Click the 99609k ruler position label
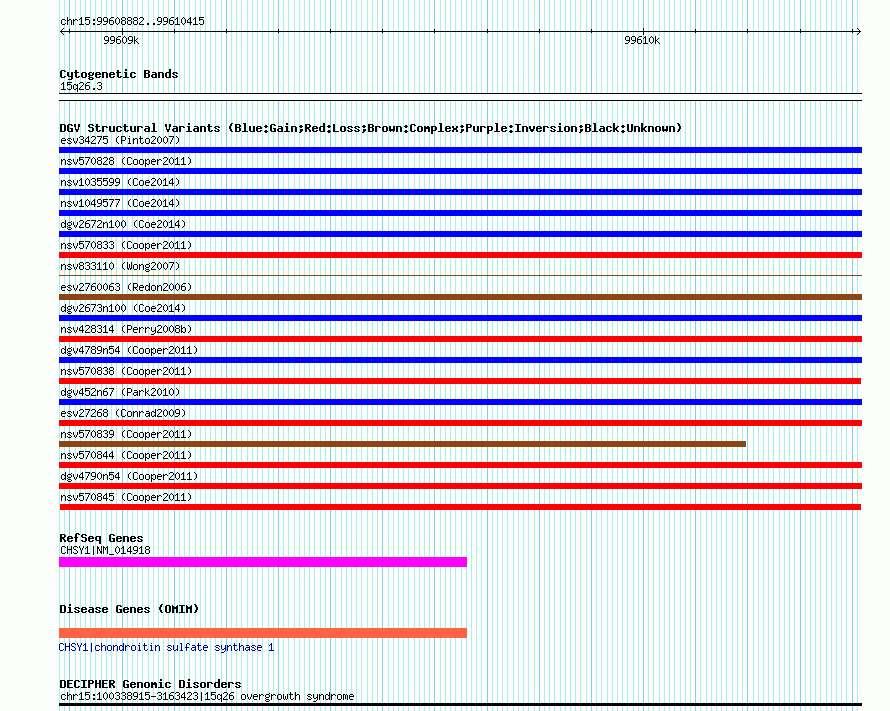 121,40
